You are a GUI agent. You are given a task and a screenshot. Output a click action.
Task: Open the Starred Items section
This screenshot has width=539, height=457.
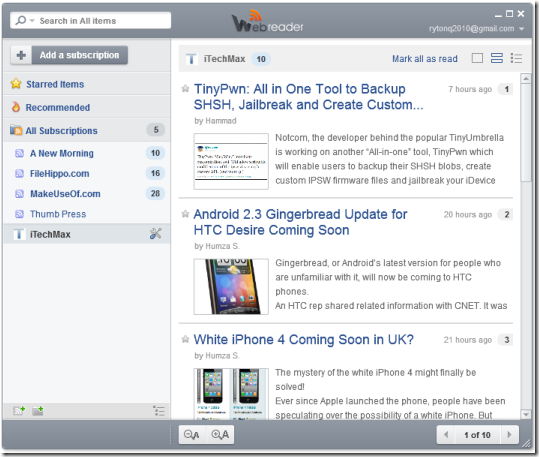[x=55, y=84]
